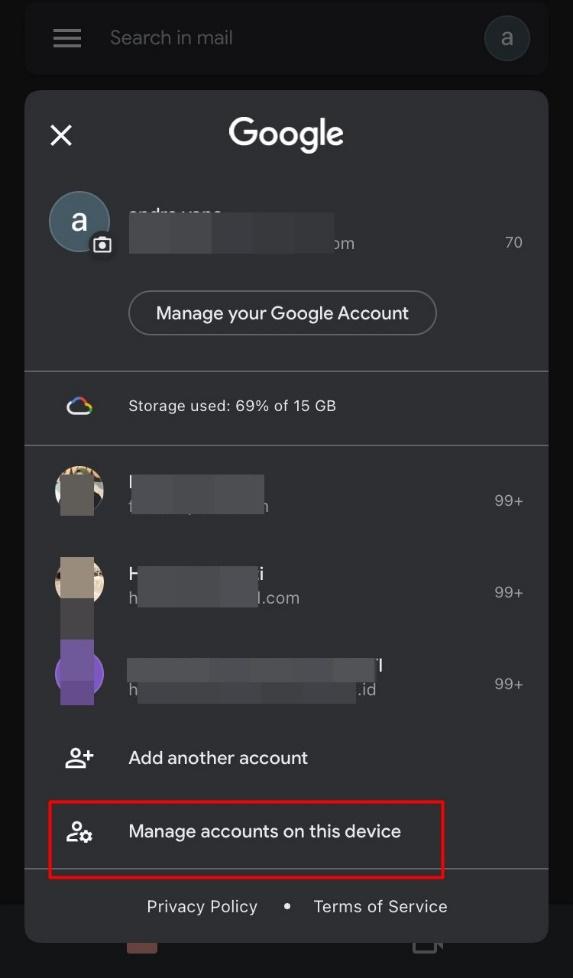
Task: Open the hamburger navigation menu
Action: tap(67, 38)
